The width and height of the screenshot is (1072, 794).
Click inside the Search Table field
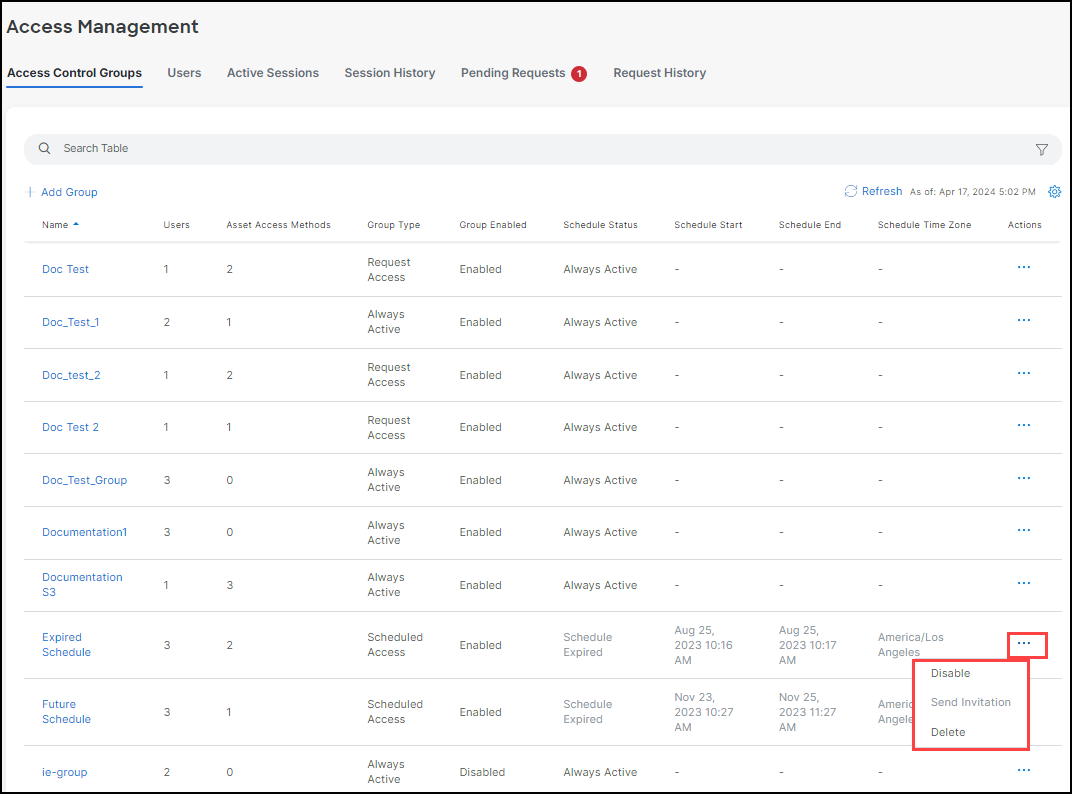coord(300,148)
